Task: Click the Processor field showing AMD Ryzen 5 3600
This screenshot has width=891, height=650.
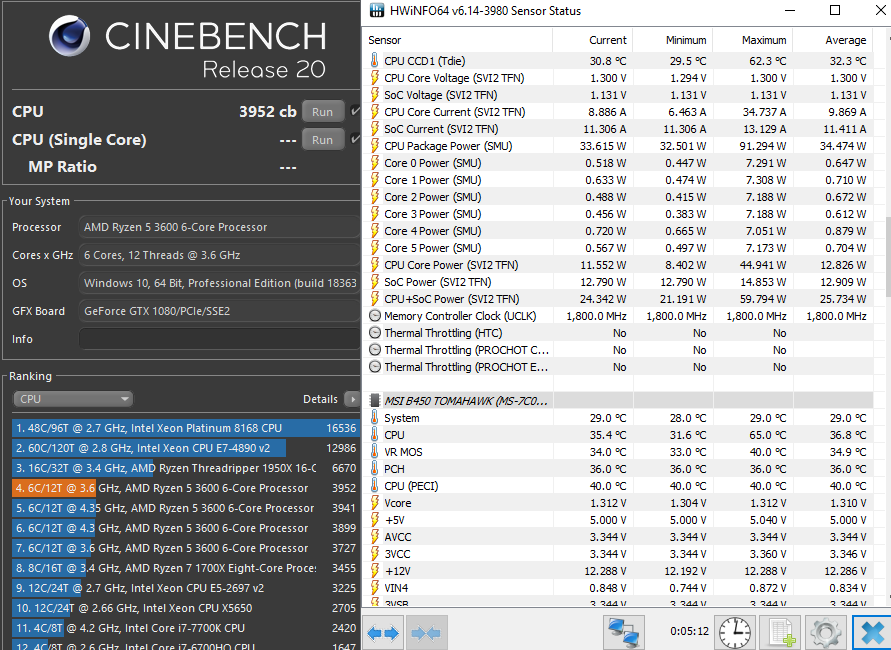Action: [219, 227]
